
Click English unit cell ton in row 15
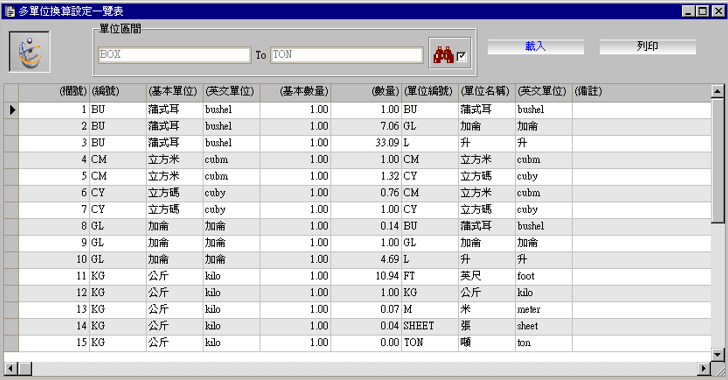click(543, 343)
